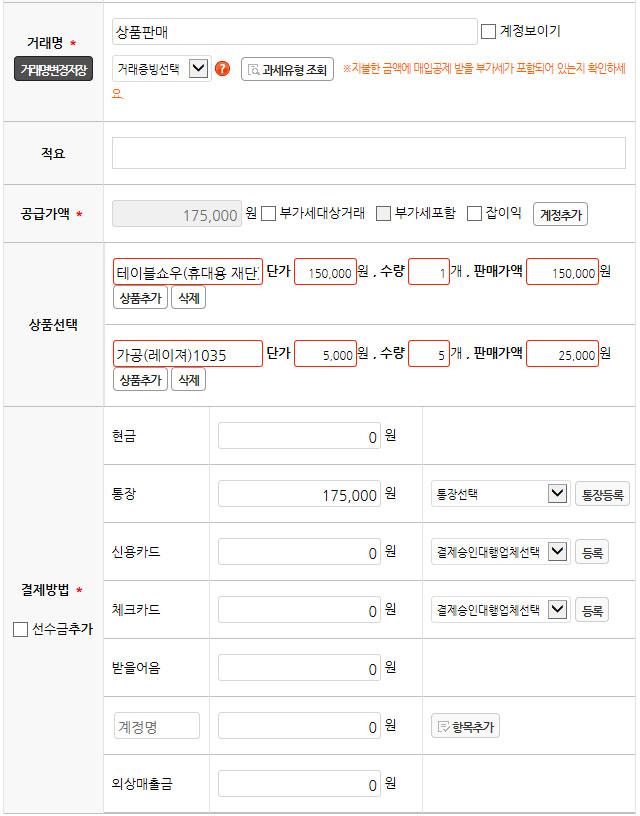The width and height of the screenshot is (640, 816).
Task: Click the 현금 amount input field
Action: [x=299, y=436]
